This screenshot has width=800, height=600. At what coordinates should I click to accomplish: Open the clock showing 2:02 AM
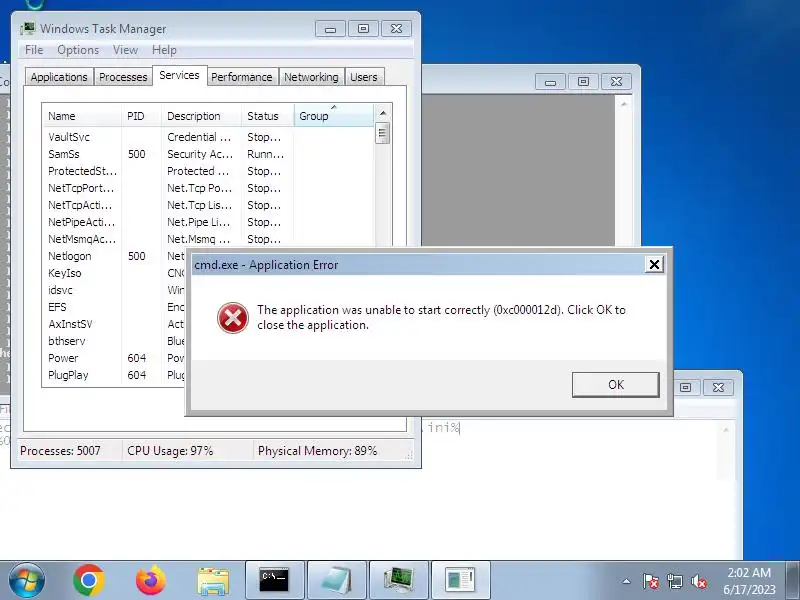coord(749,581)
